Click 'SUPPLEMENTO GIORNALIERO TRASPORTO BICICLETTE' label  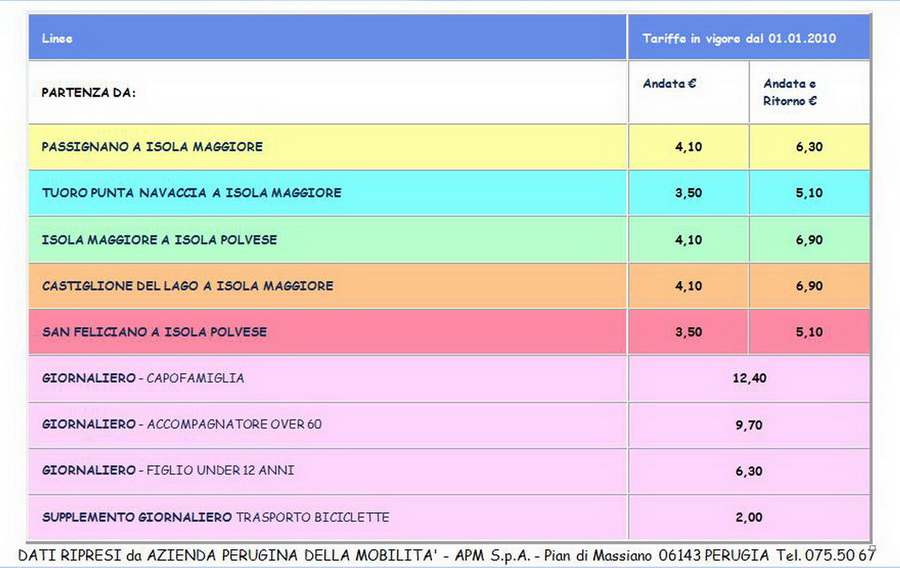tap(215, 517)
